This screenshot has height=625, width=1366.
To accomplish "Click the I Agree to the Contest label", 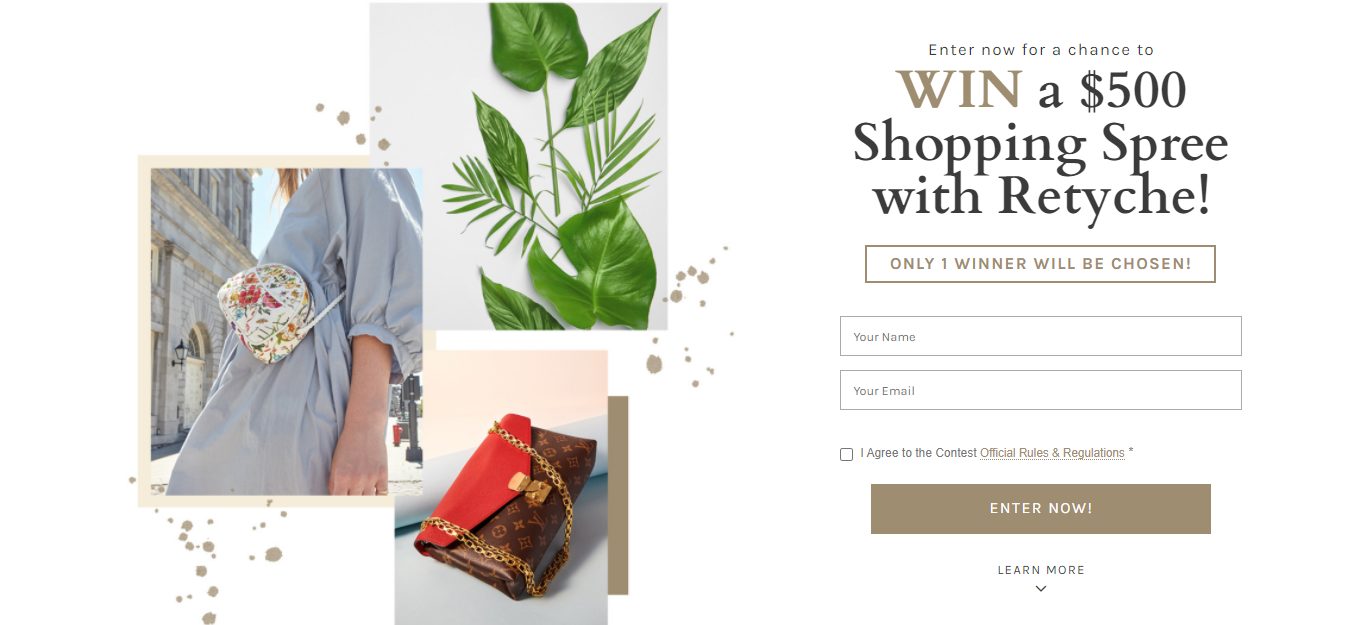I will [918, 453].
